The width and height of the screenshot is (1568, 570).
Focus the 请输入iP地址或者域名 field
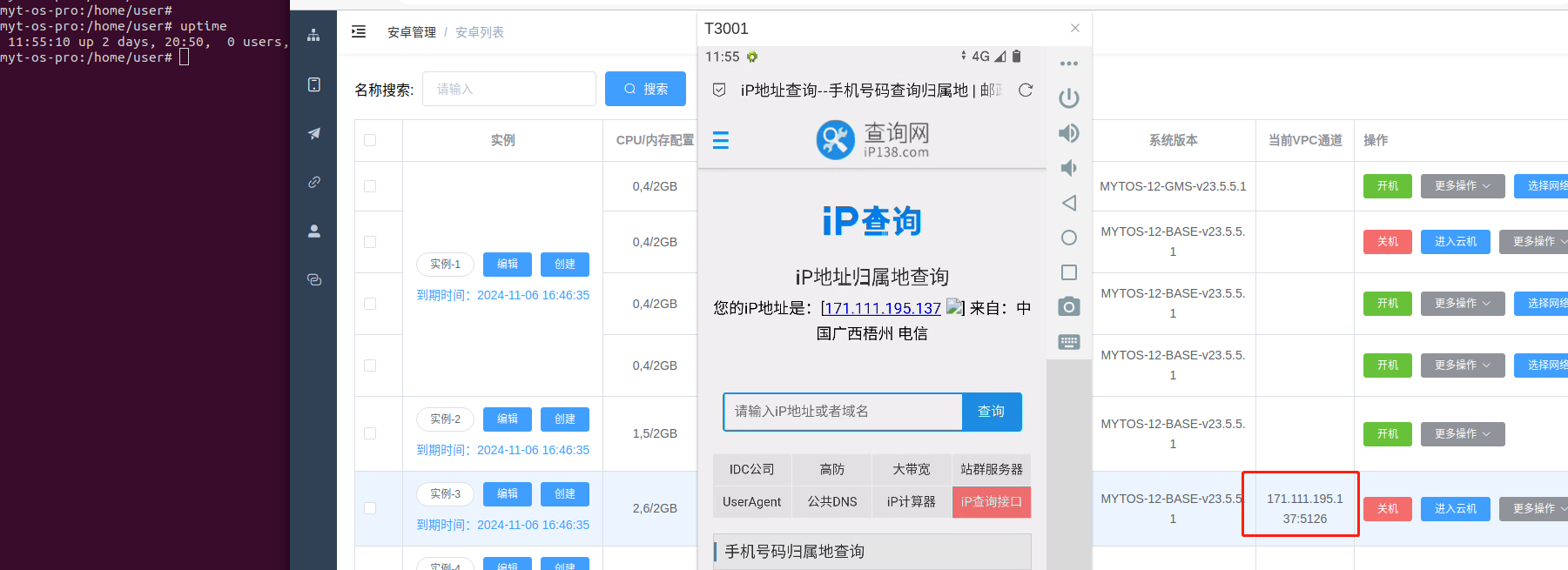843,412
